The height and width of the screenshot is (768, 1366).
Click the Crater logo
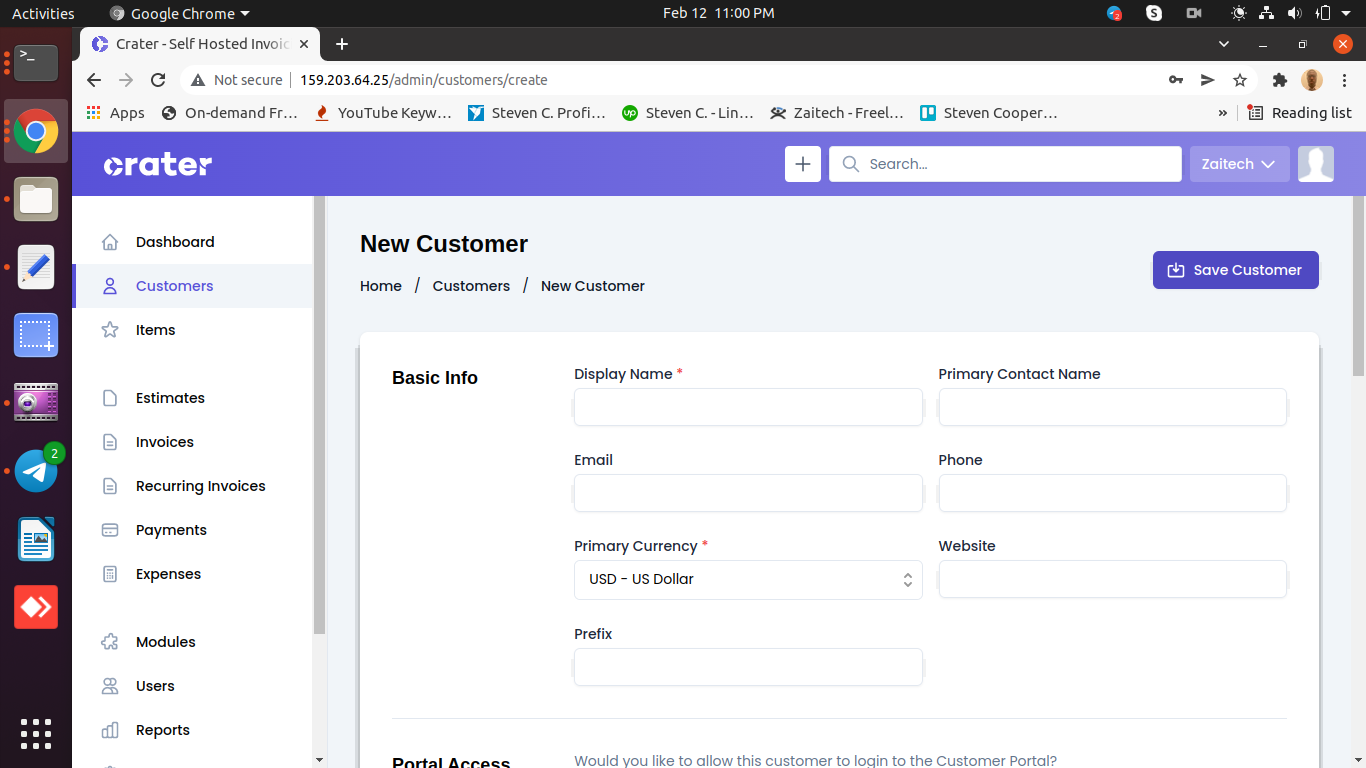pyautogui.click(x=158, y=164)
